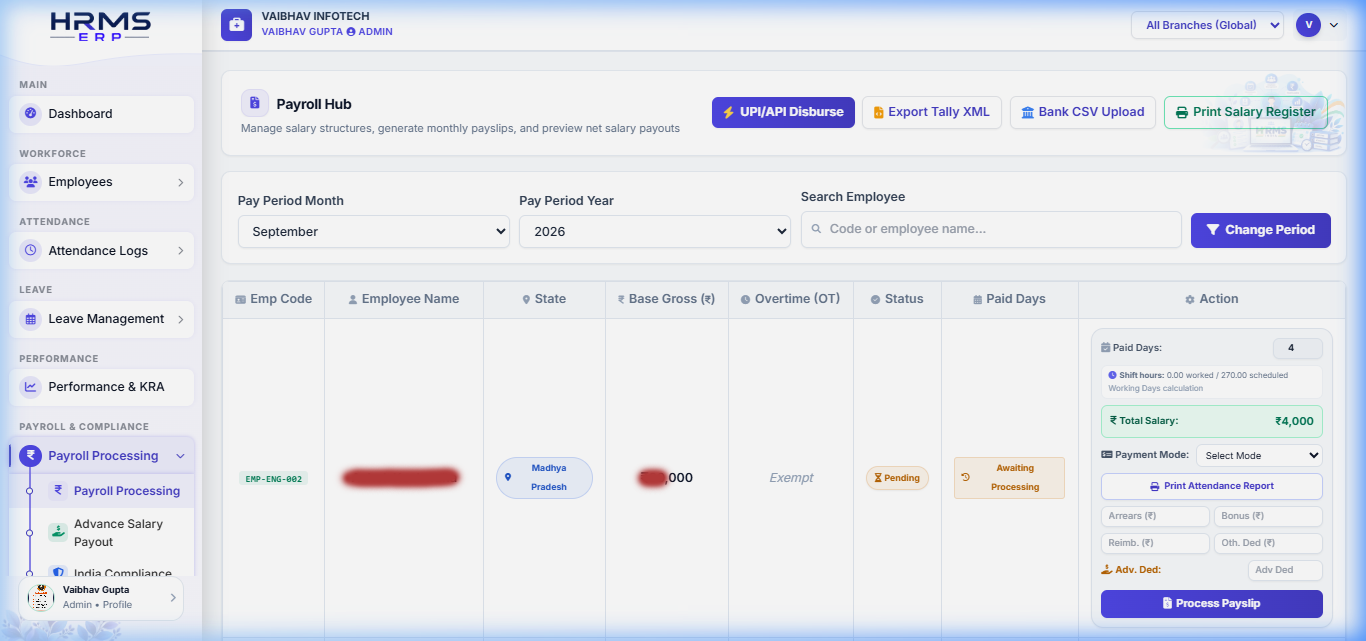The image size is (1366, 641).
Task: Open Advance Salary Payout page
Action: 116,533
